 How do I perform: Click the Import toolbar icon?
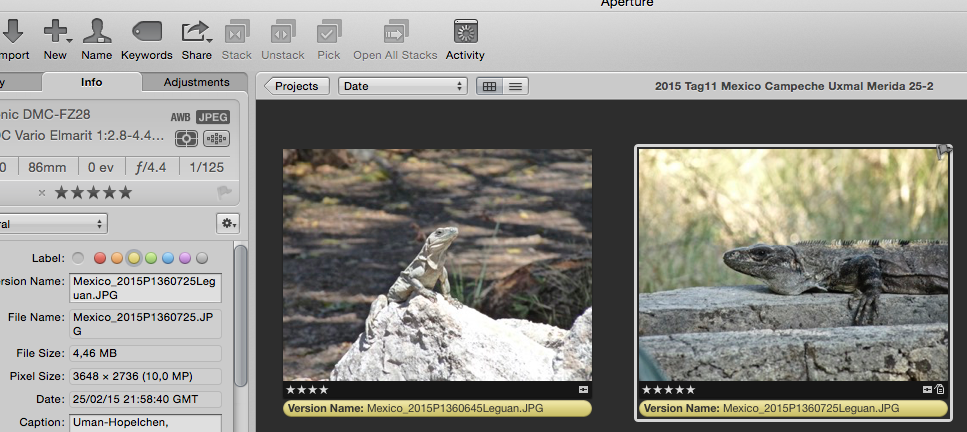coord(14,31)
